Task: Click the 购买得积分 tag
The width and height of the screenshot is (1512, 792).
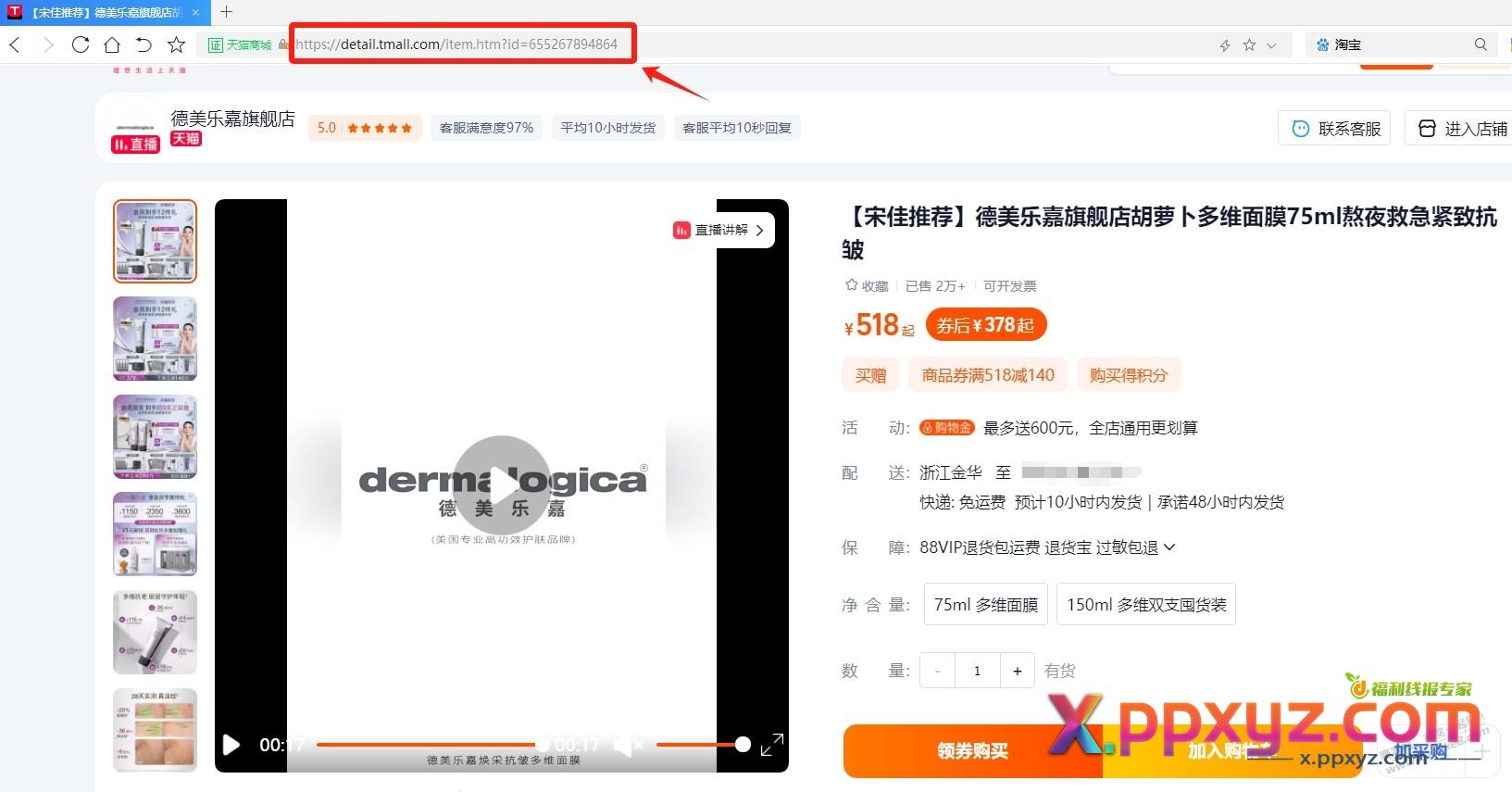Action: pos(1129,375)
